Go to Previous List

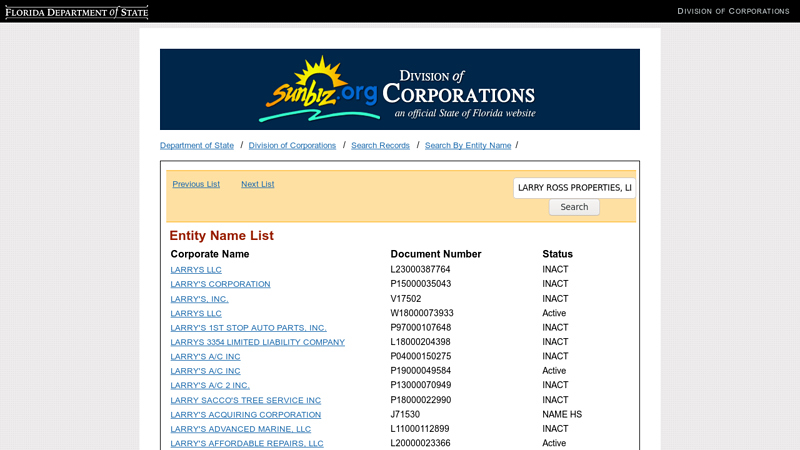coord(196,184)
